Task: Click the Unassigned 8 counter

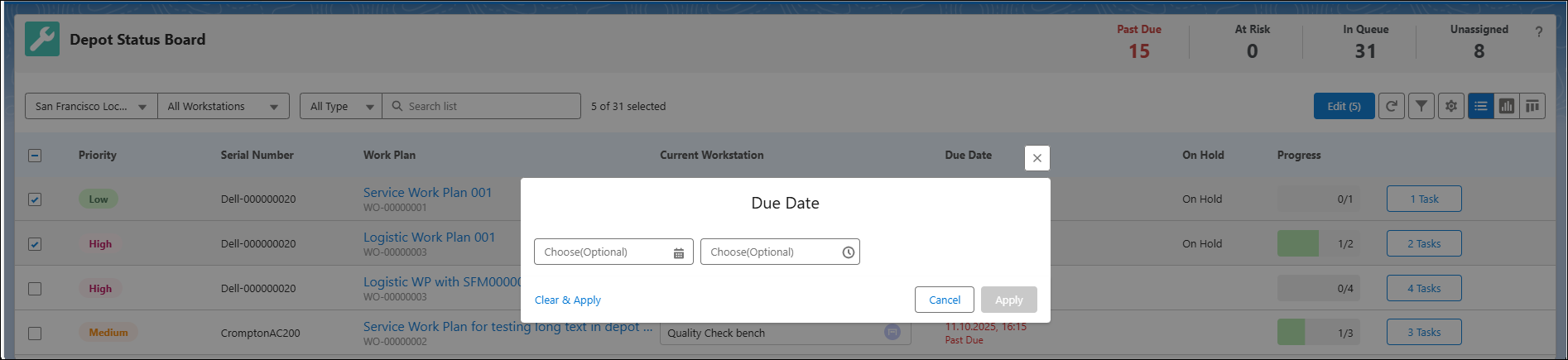Action: (x=1479, y=41)
